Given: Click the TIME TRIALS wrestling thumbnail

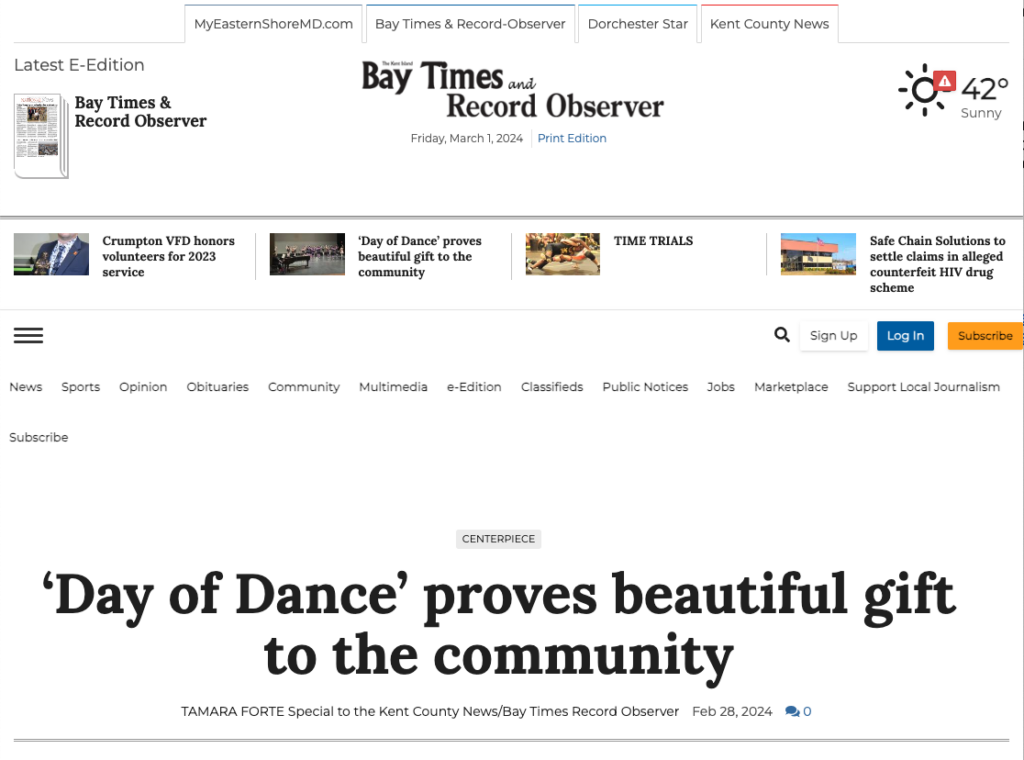Looking at the screenshot, I should [x=563, y=254].
